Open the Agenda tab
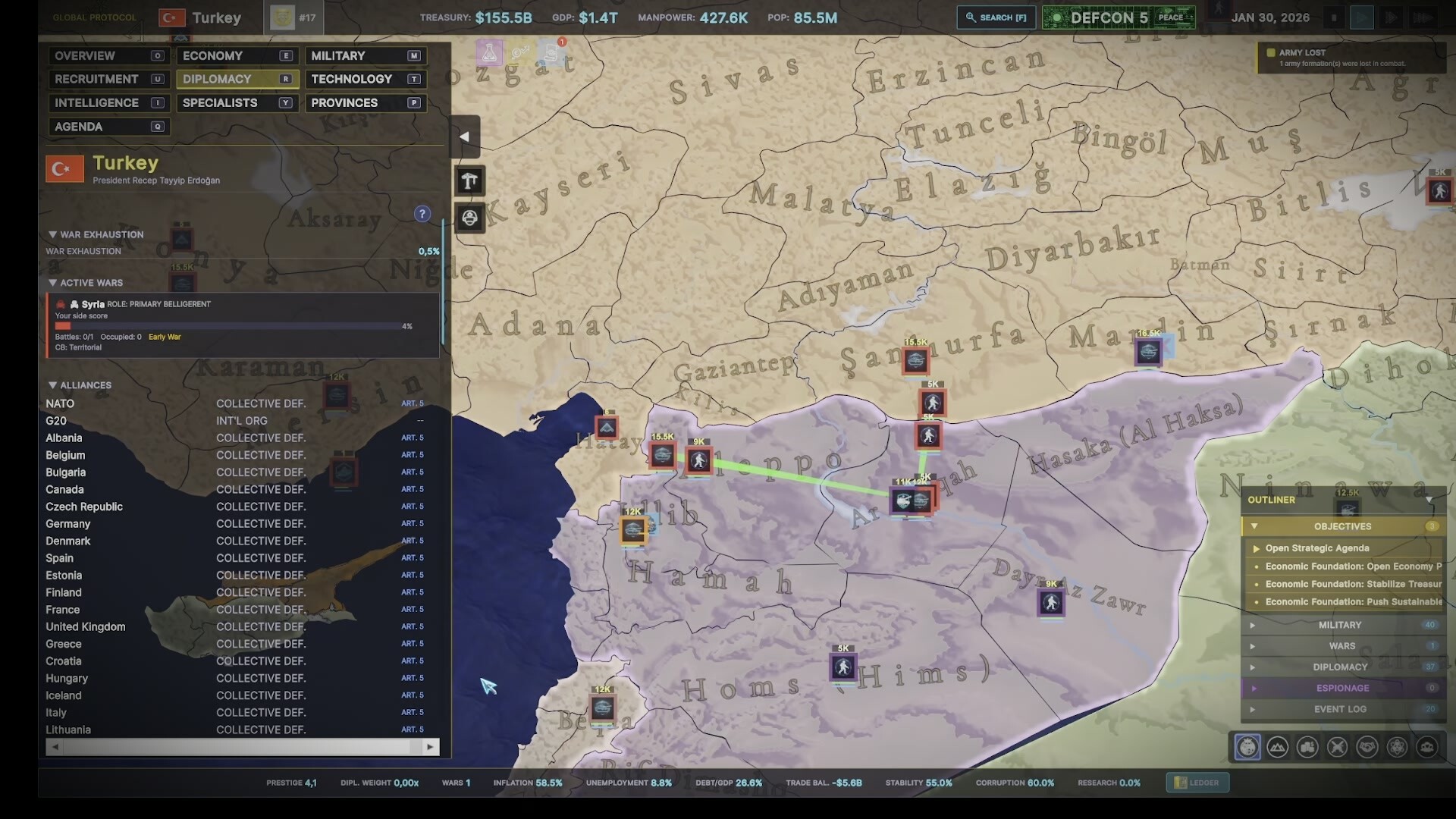1456x819 pixels. (108, 127)
